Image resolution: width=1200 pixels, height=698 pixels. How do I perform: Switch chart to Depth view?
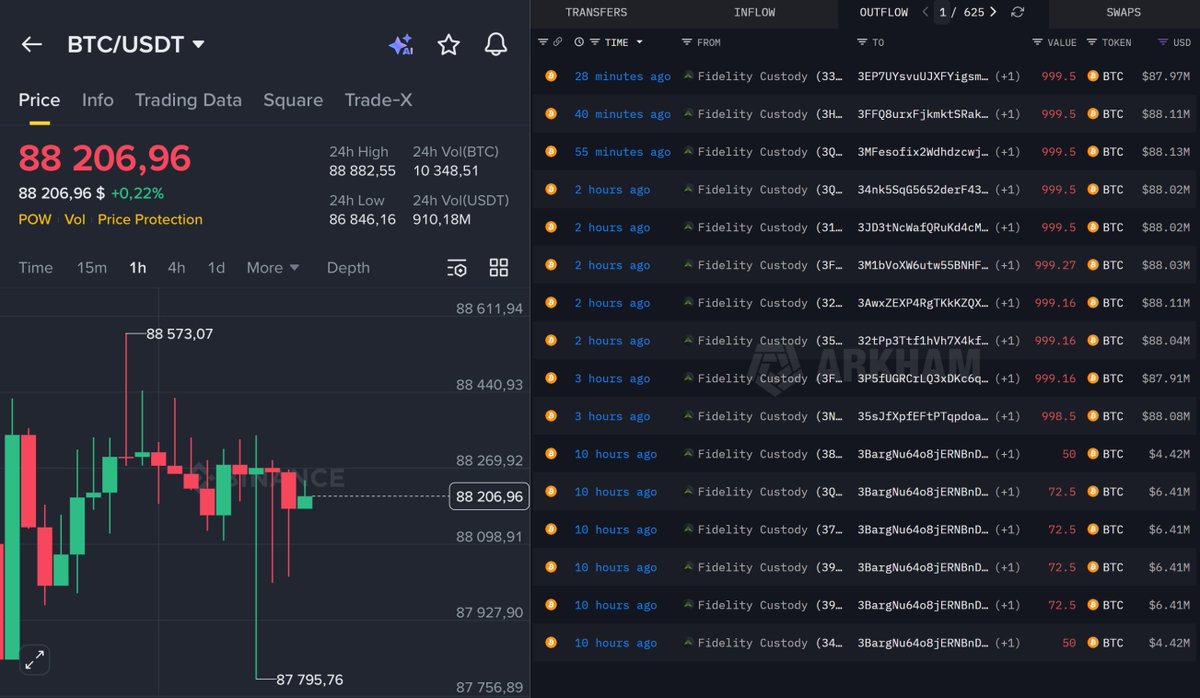tap(348, 267)
